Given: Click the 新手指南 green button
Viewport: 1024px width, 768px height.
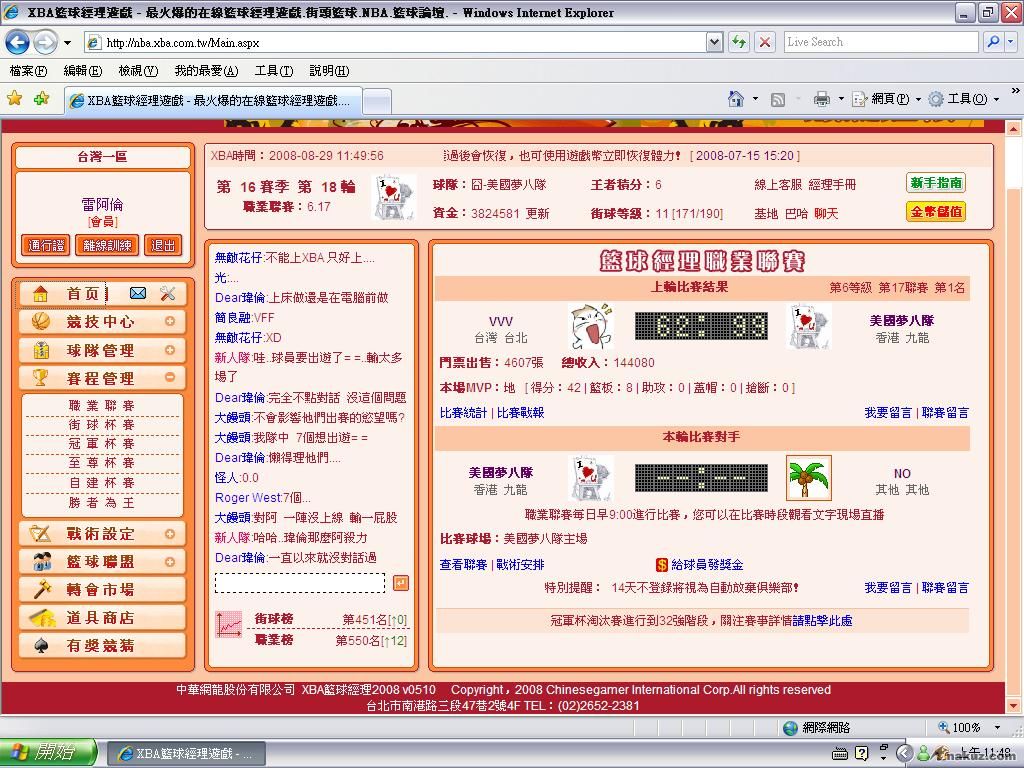Looking at the screenshot, I should 936,183.
